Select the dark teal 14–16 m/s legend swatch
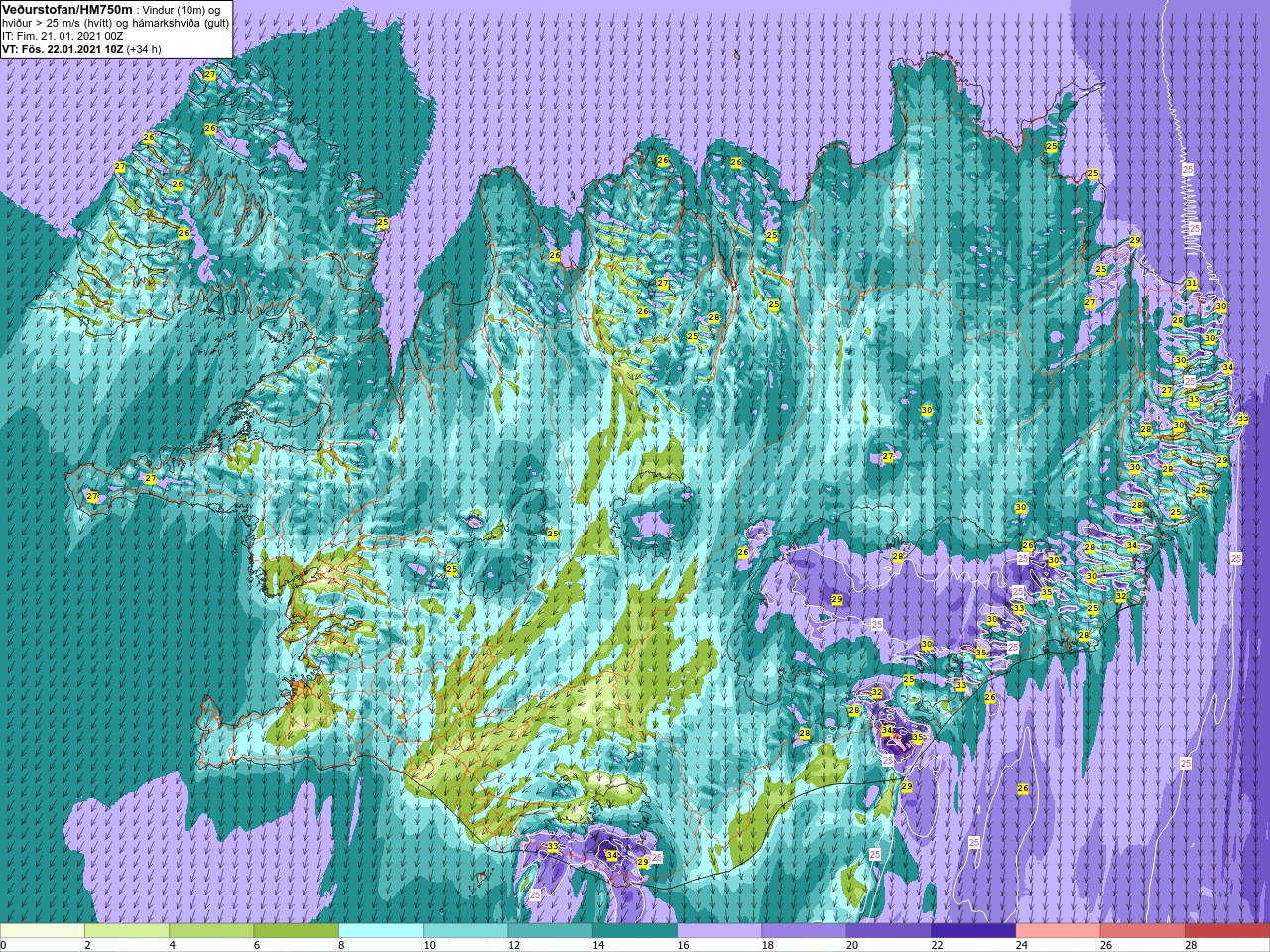This screenshot has width=1270, height=952. 635,931
